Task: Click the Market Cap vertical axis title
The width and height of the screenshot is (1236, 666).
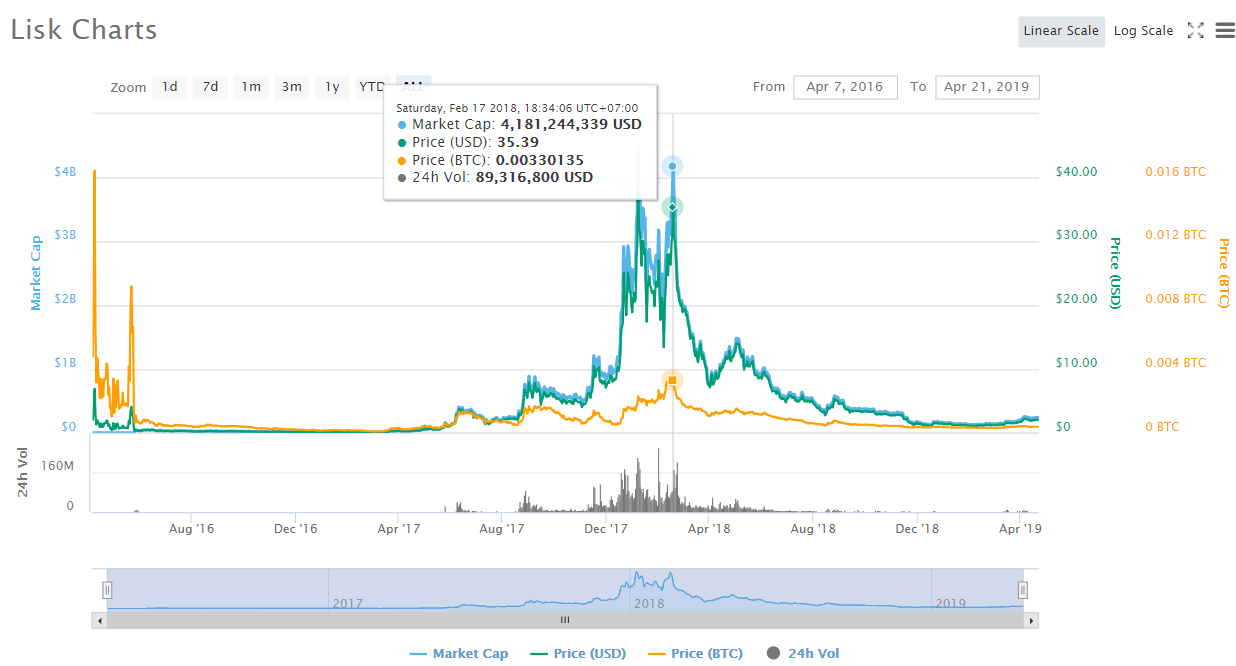Action: coord(36,273)
